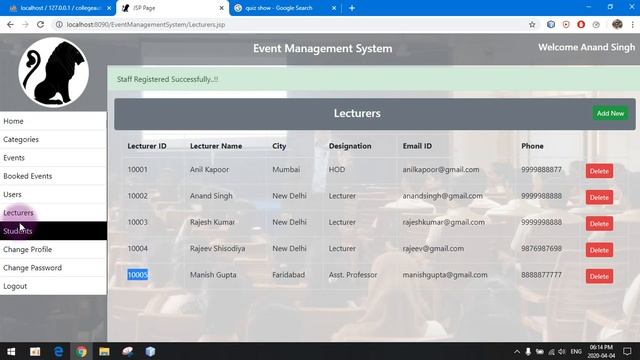Click email anilkapoor@gmail.com

[x=441, y=169]
